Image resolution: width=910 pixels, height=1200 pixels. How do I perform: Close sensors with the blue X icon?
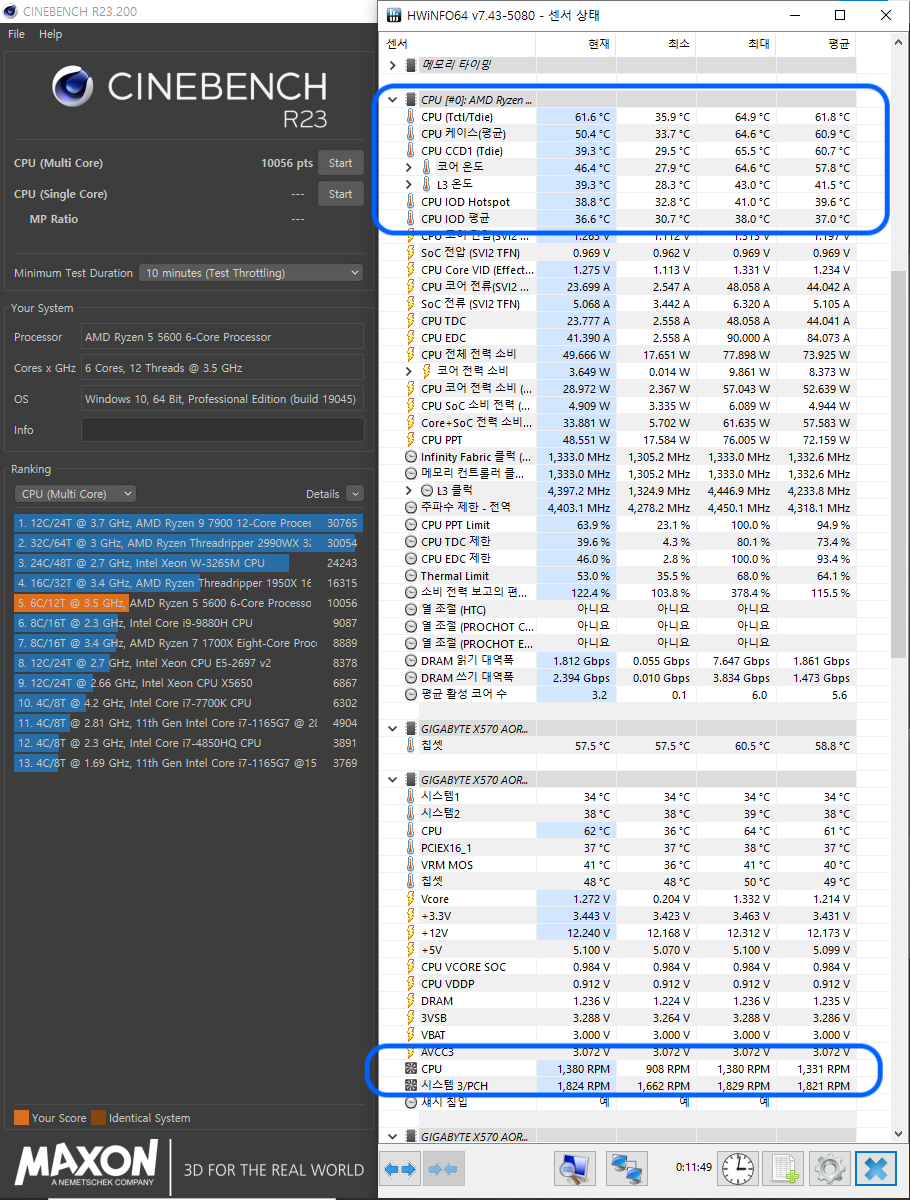coord(876,1168)
